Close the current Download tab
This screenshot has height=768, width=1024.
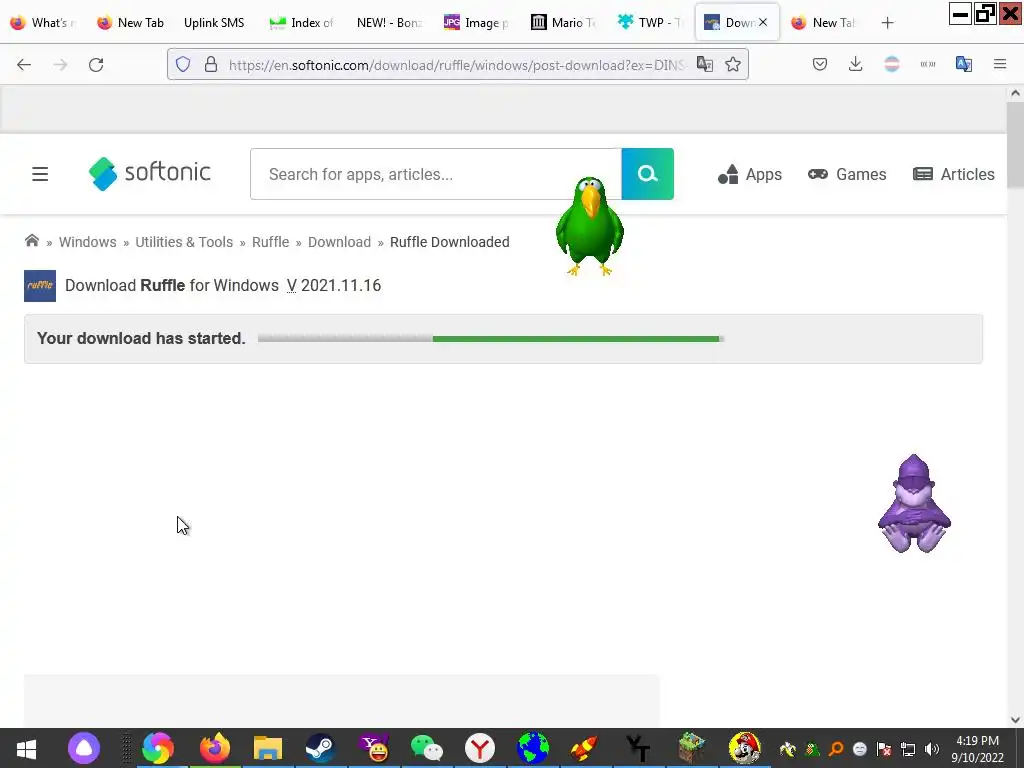point(763,22)
